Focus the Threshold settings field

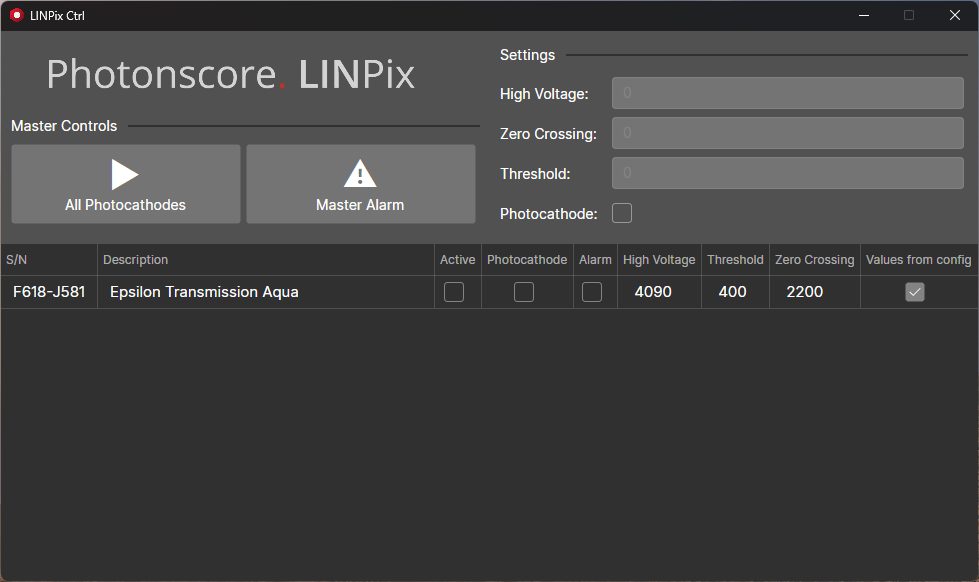[x=787, y=173]
